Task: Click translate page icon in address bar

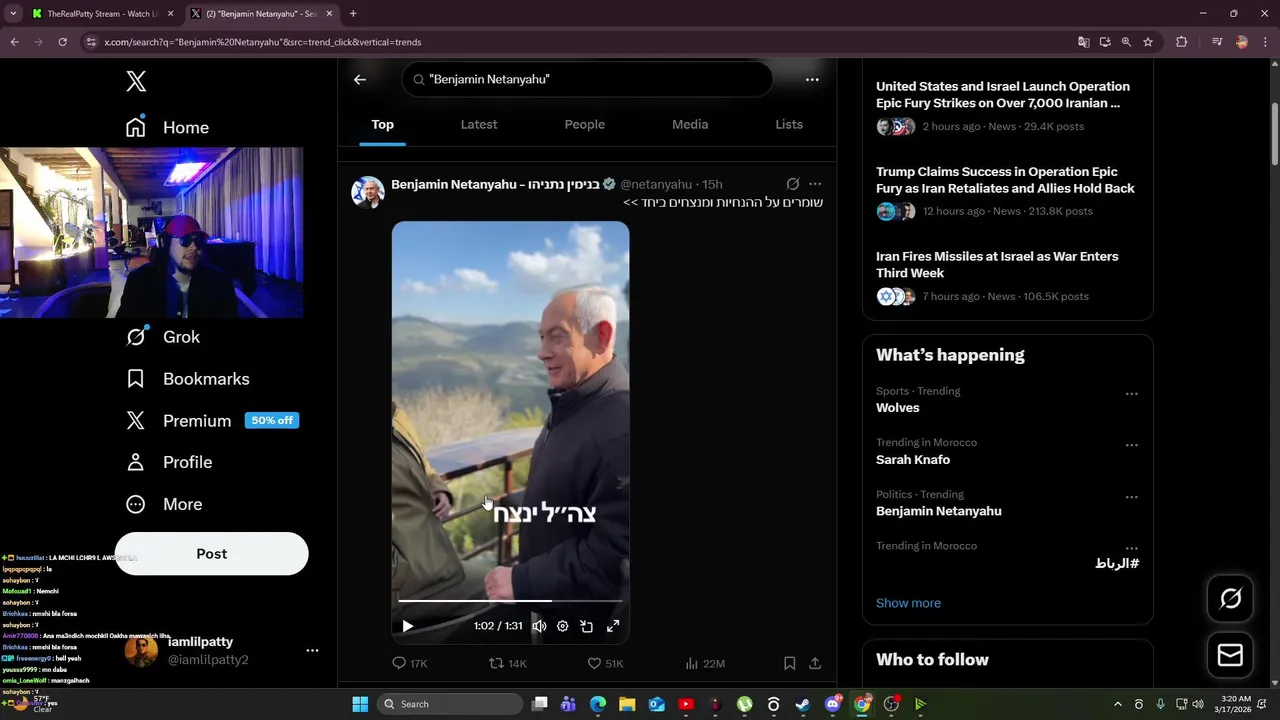Action: click(1083, 42)
